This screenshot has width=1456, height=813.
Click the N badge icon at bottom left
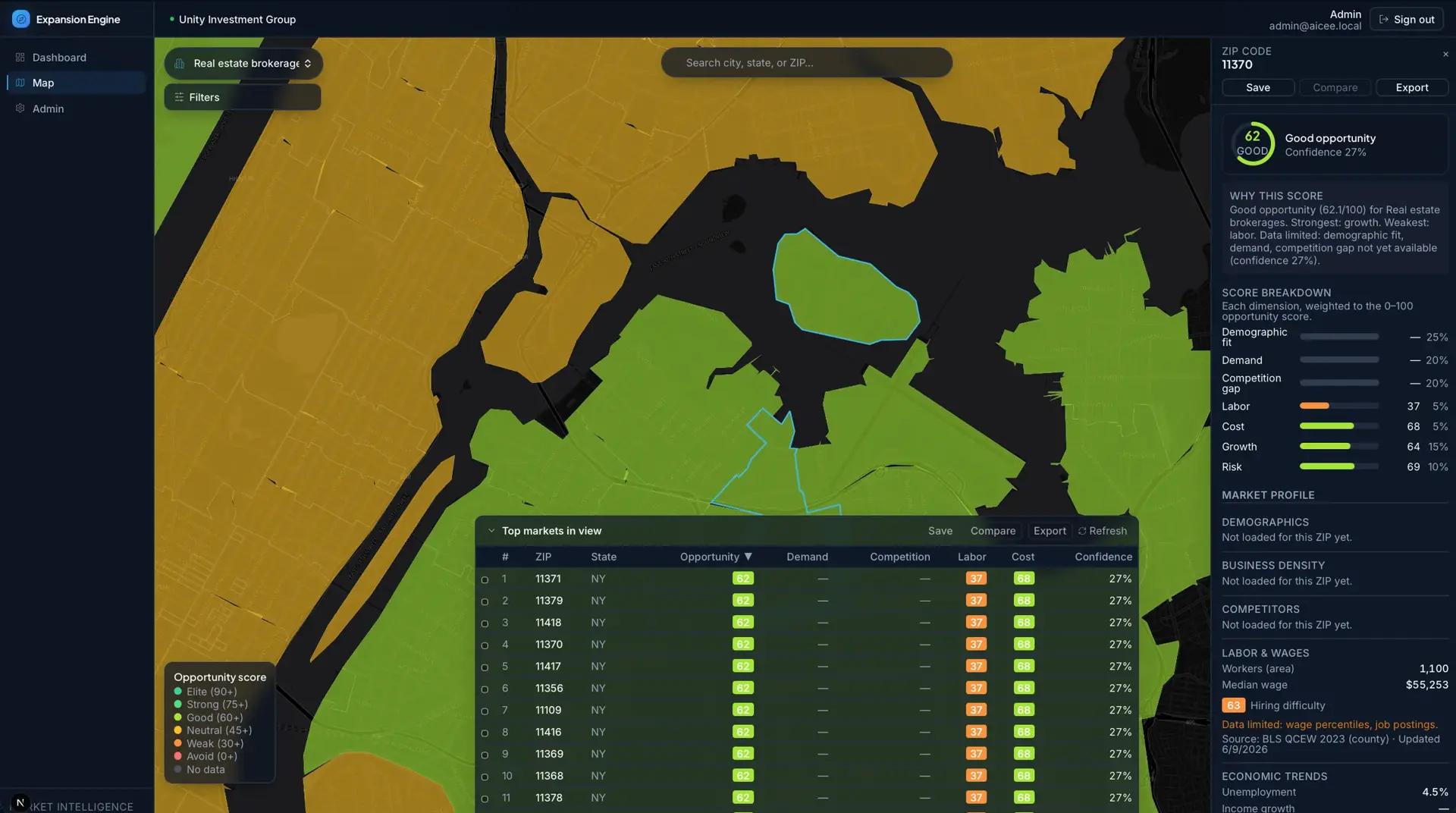(x=20, y=802)
